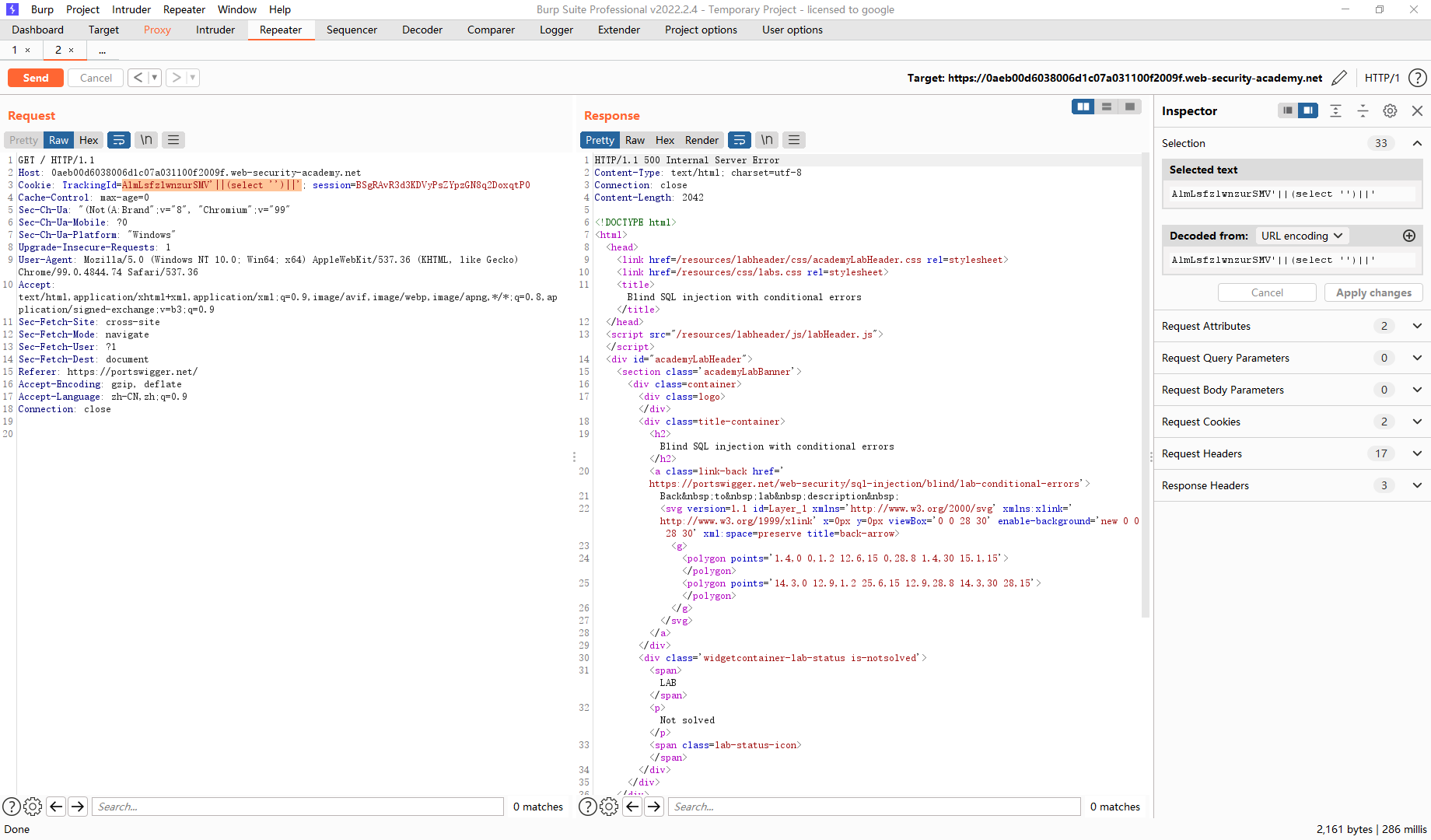Click the Response vertical scrollbar

click(x=1145, y=385)
